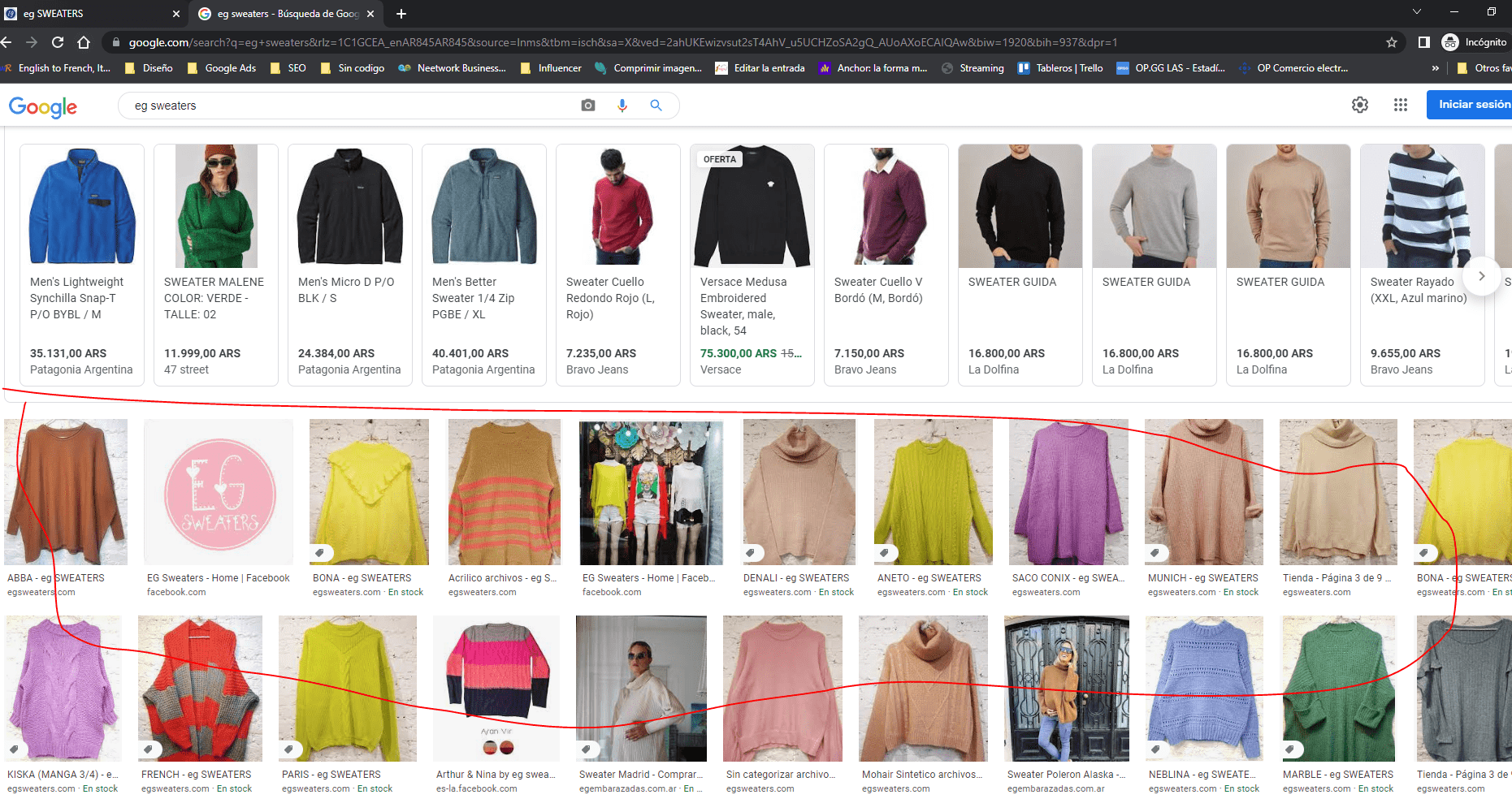
Task: Advance shopping carousel with right arrow
Action: coord(1481,276)
